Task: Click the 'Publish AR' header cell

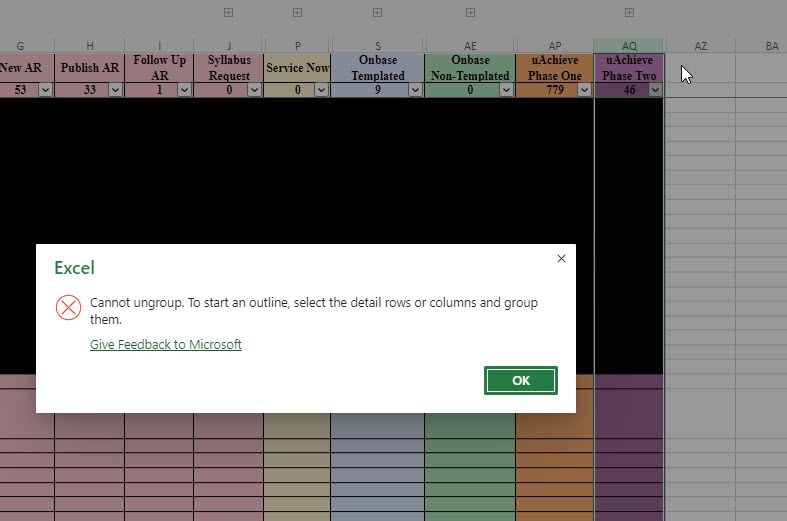Action: [90, 68]
